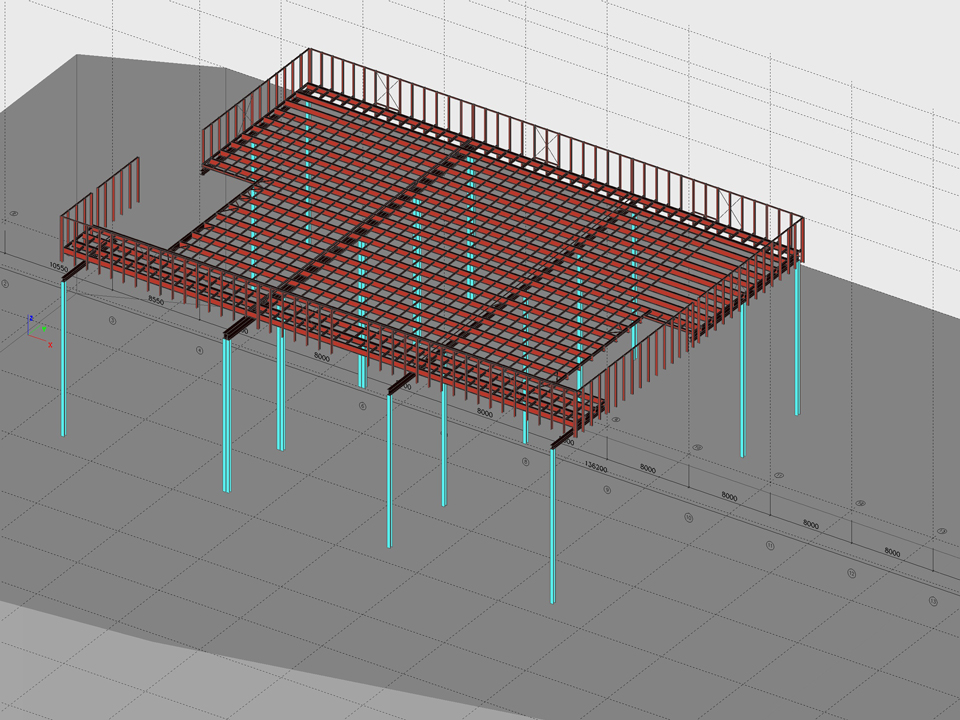Pick grid bubble number 13

tap(932, 601)
